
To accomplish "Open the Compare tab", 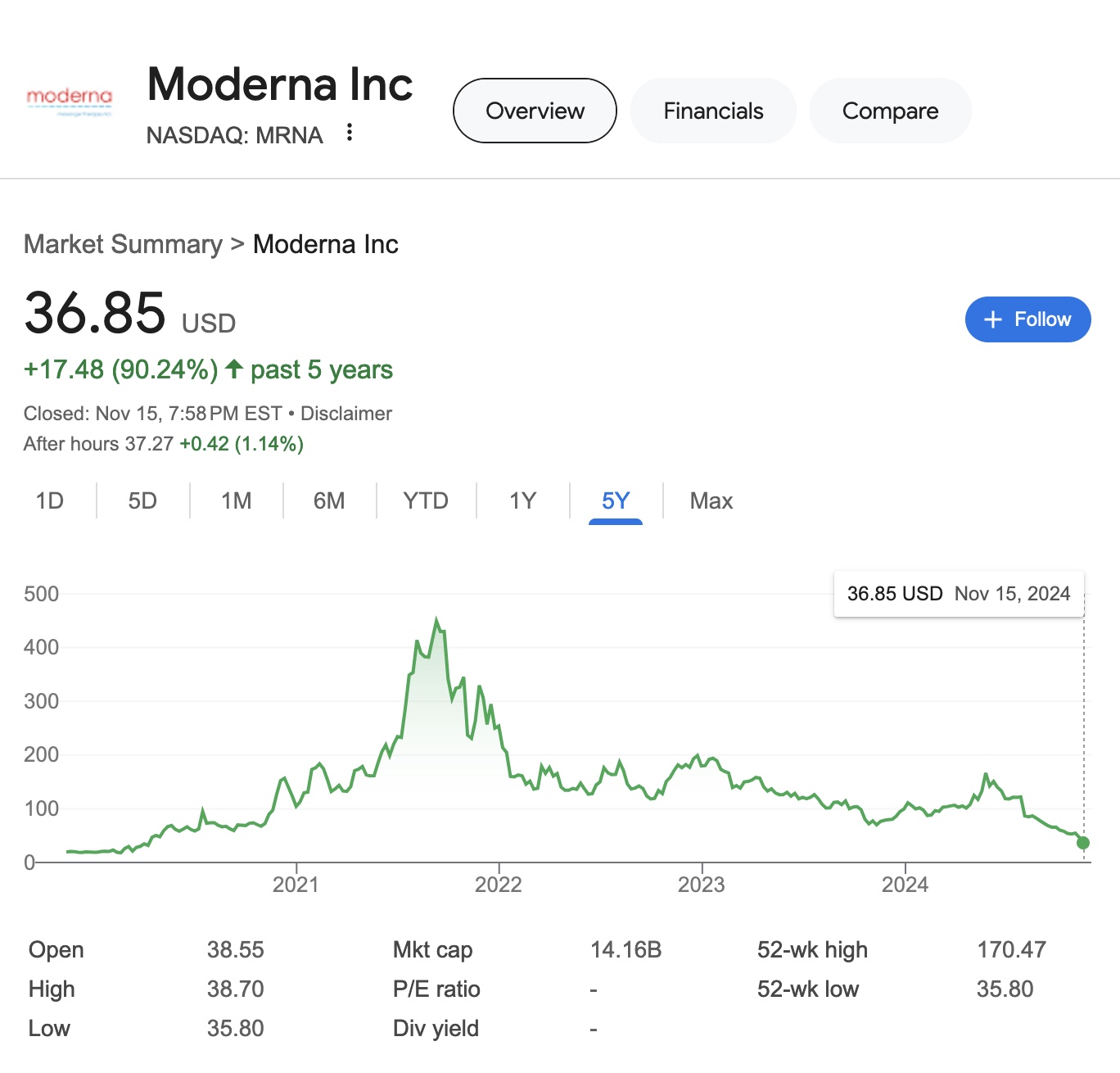I will [890, 111].
